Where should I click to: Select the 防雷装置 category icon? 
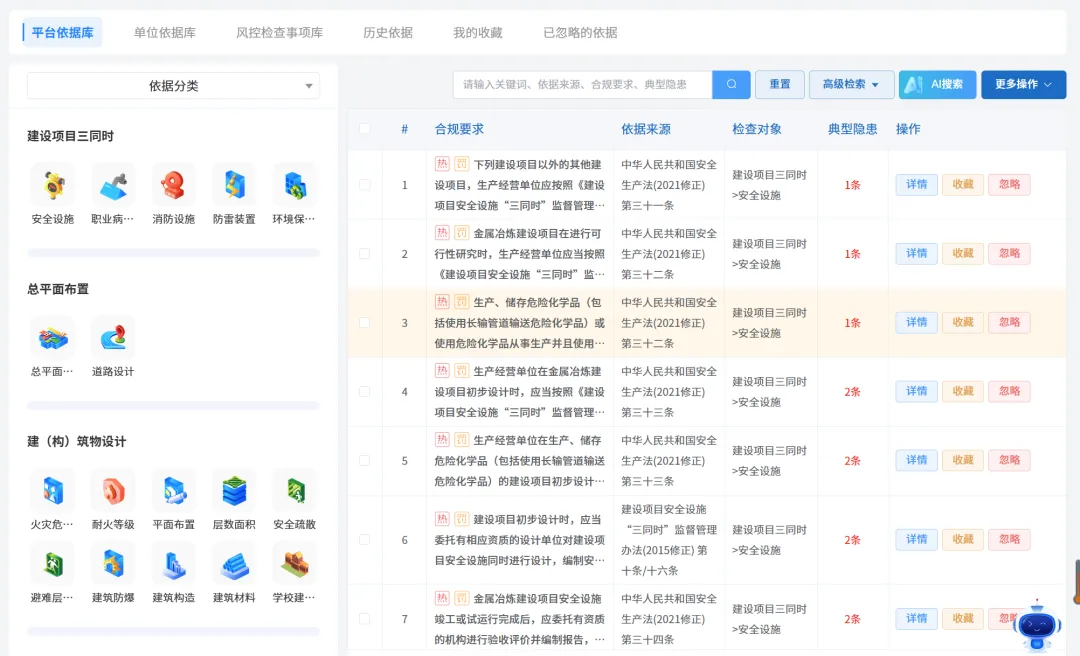coord(234,185)
